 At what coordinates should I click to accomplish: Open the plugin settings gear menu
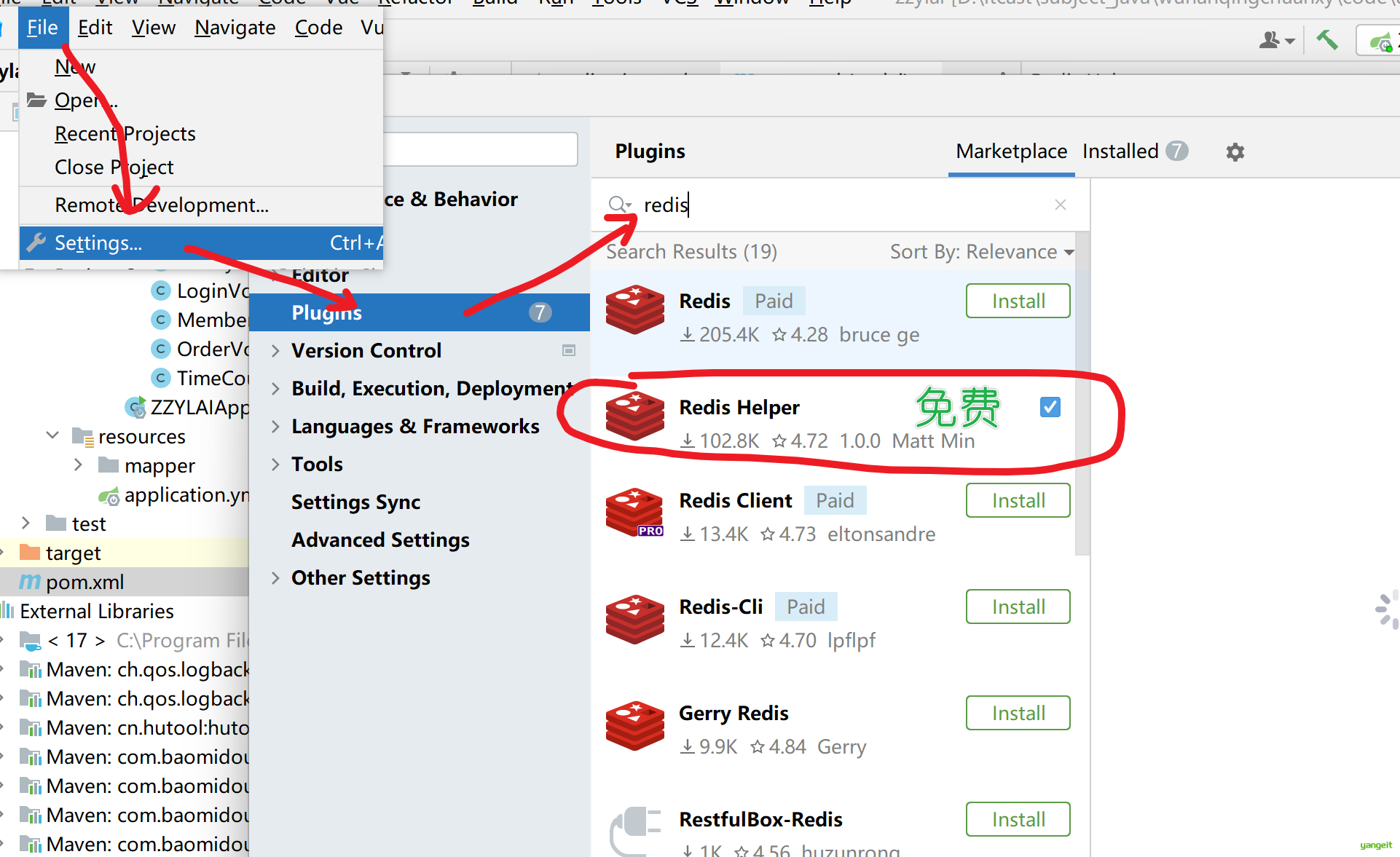1235,152
